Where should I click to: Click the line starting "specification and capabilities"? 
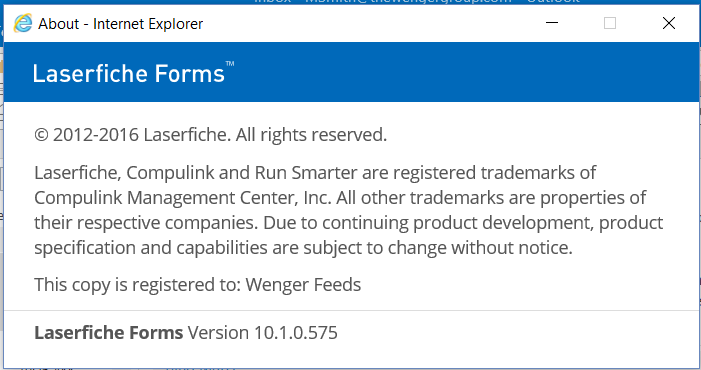click(x=303, y=248)
